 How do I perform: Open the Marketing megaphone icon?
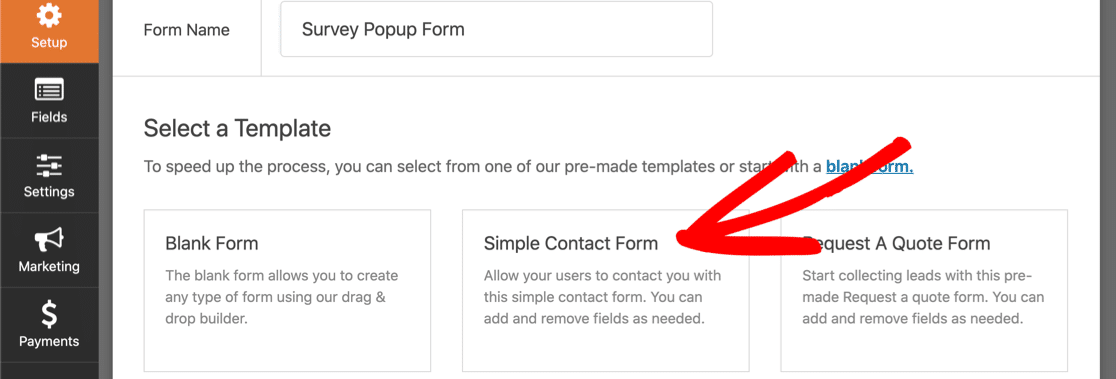(49, 240)
